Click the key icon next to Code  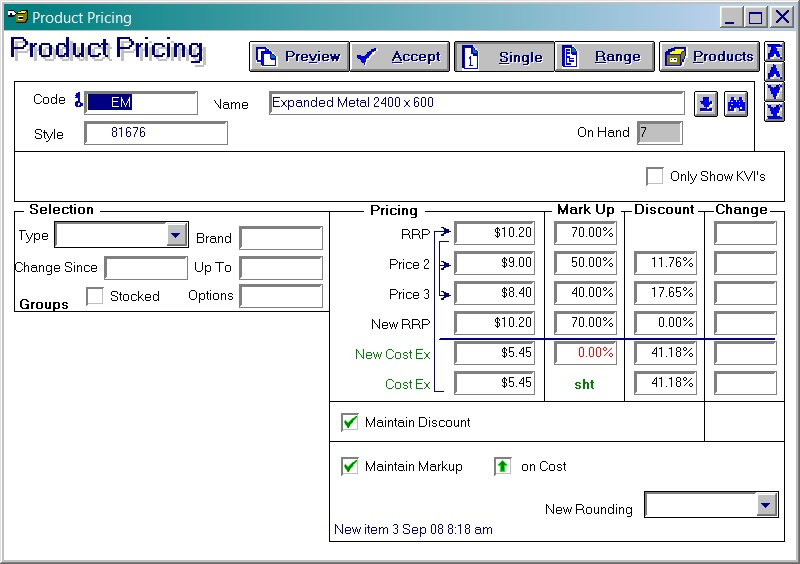(78, 100)
